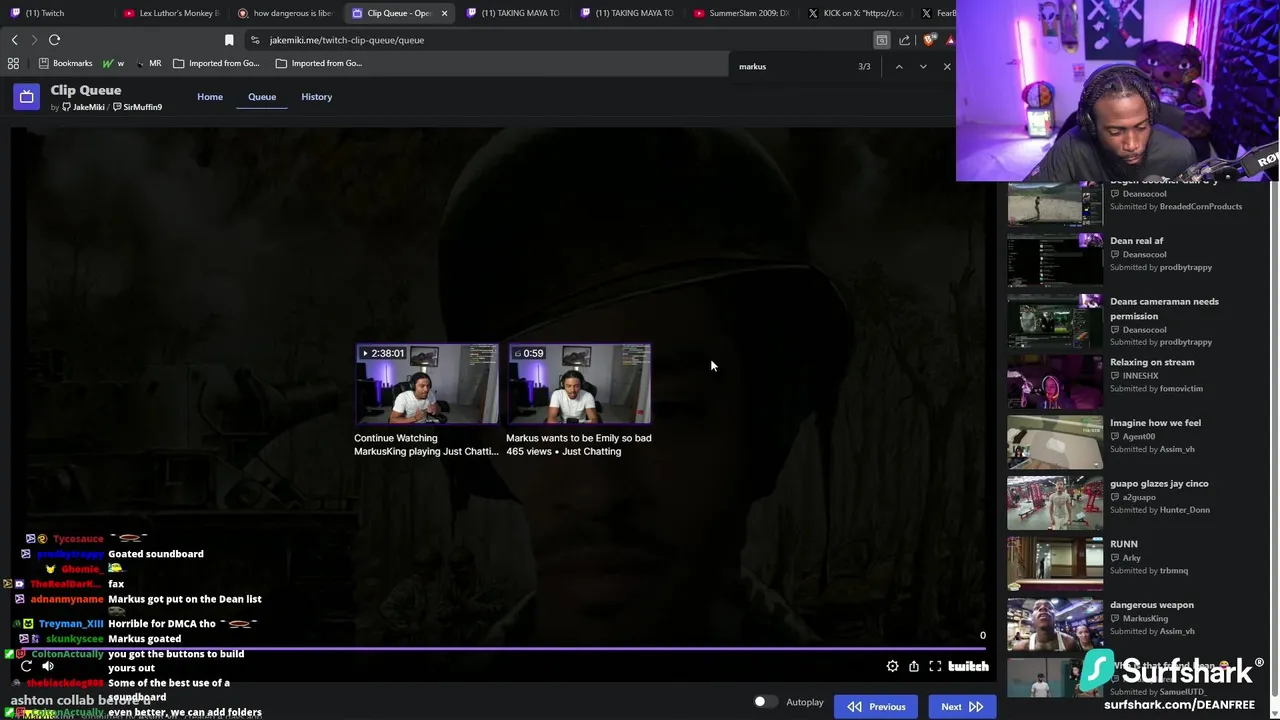The height and width of the screenshot is (720, 1280).
Task: Click chat username 'Treyman_XIII'
Action: tap(71, 624)
